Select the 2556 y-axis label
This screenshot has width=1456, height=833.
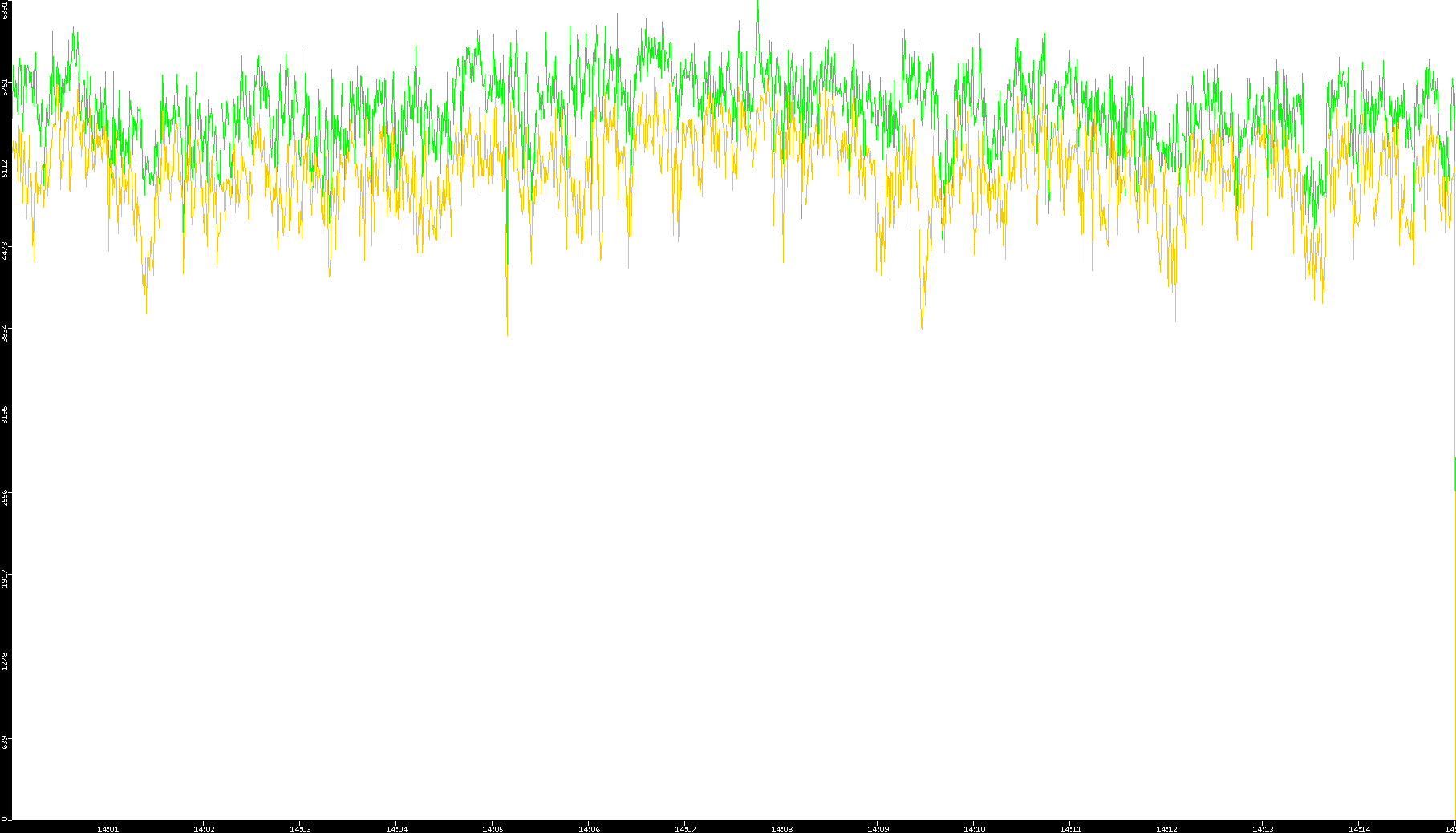click(x=5, y=496)
